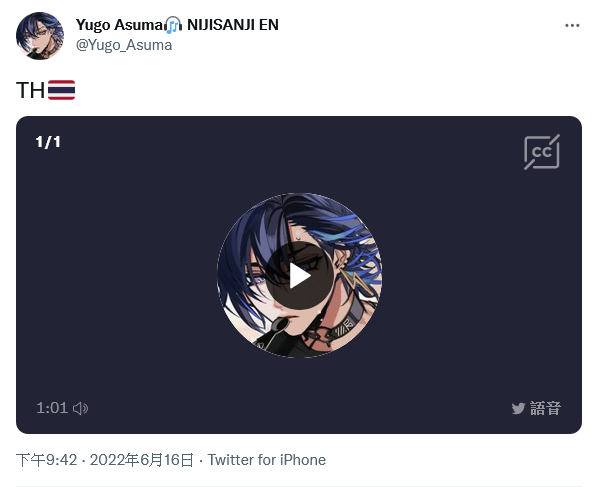The width and height of the screenshot is (598, 487).
Task: Click the Thailand flag emoji
Action: (61, 90)
